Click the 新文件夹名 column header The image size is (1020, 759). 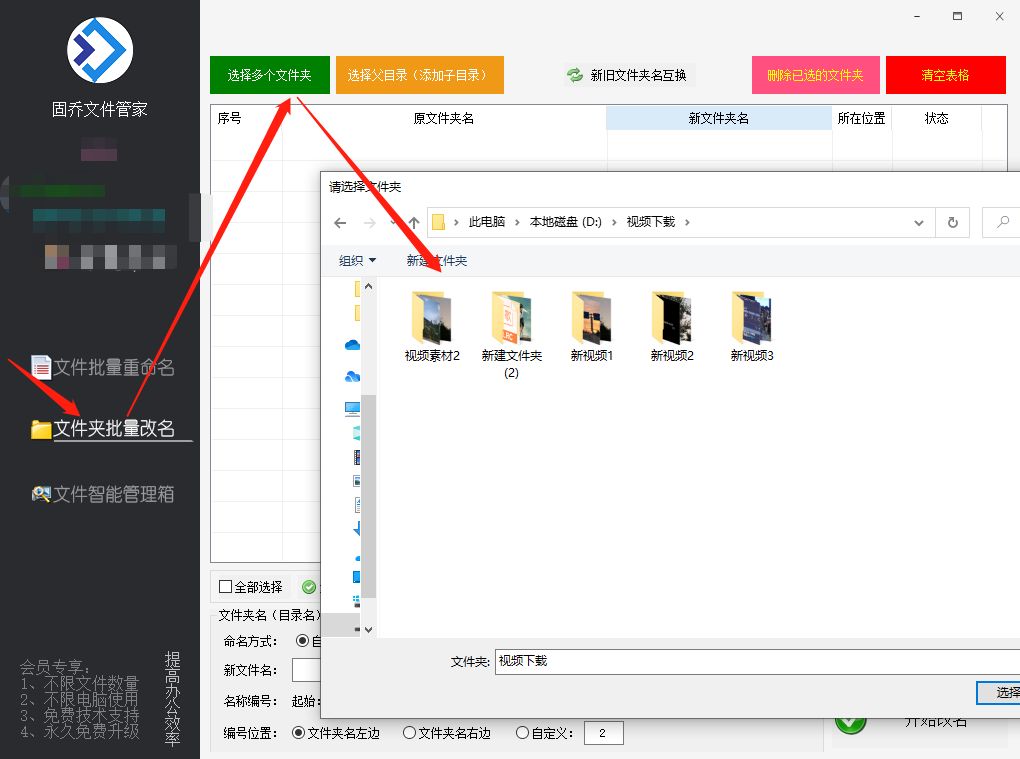[719, 118]
